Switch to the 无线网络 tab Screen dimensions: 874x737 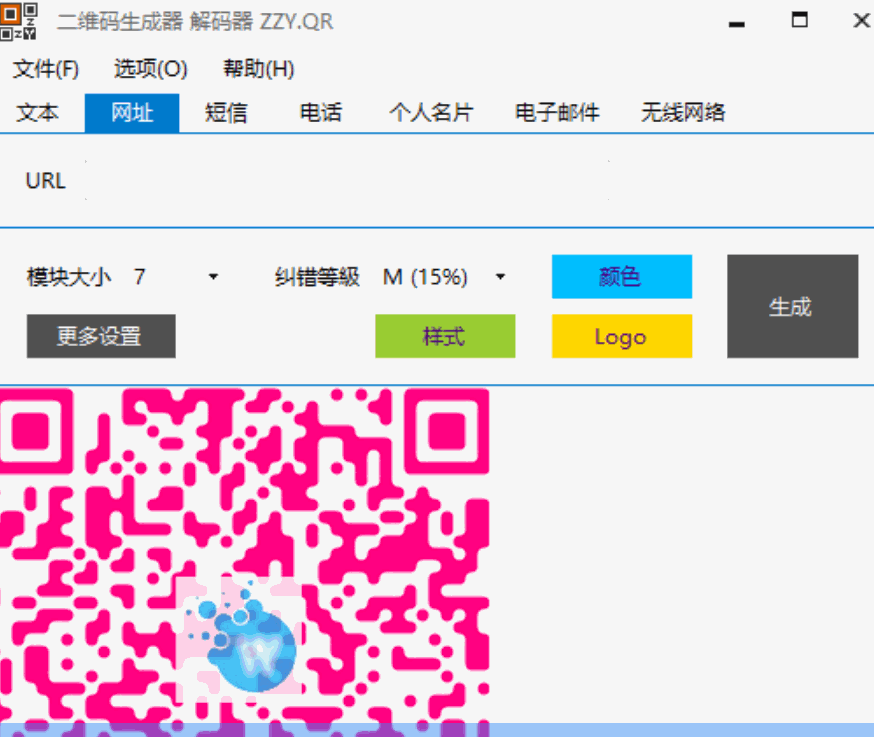pos(683,113)
